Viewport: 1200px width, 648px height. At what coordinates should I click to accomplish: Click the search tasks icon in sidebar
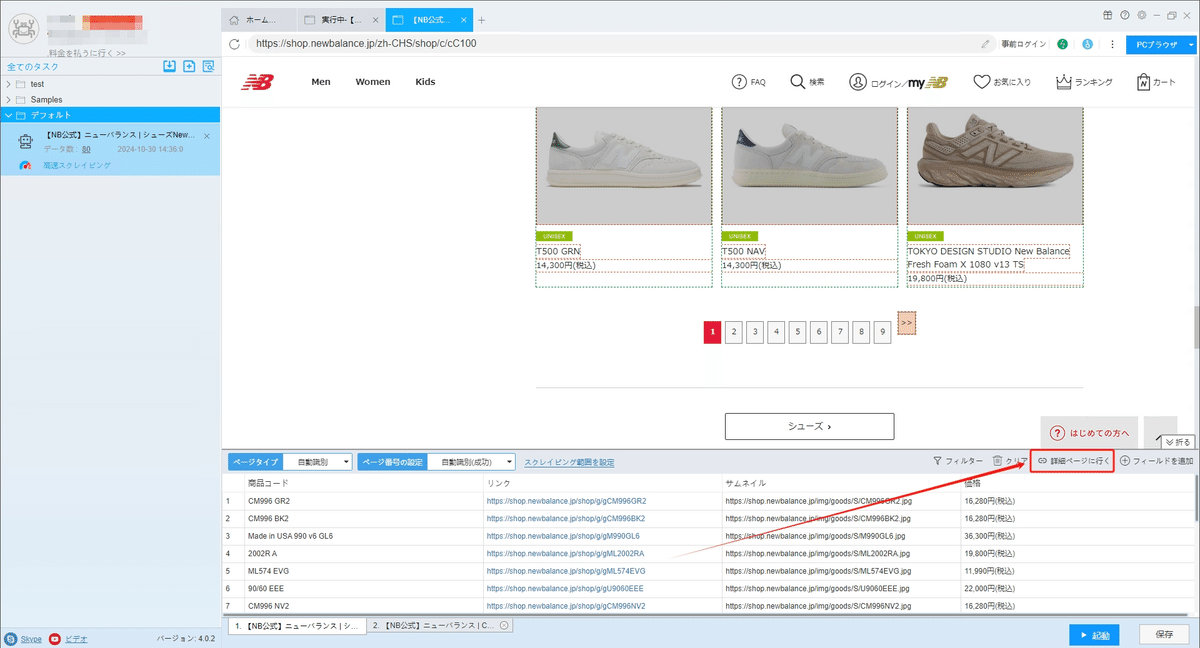208,66
